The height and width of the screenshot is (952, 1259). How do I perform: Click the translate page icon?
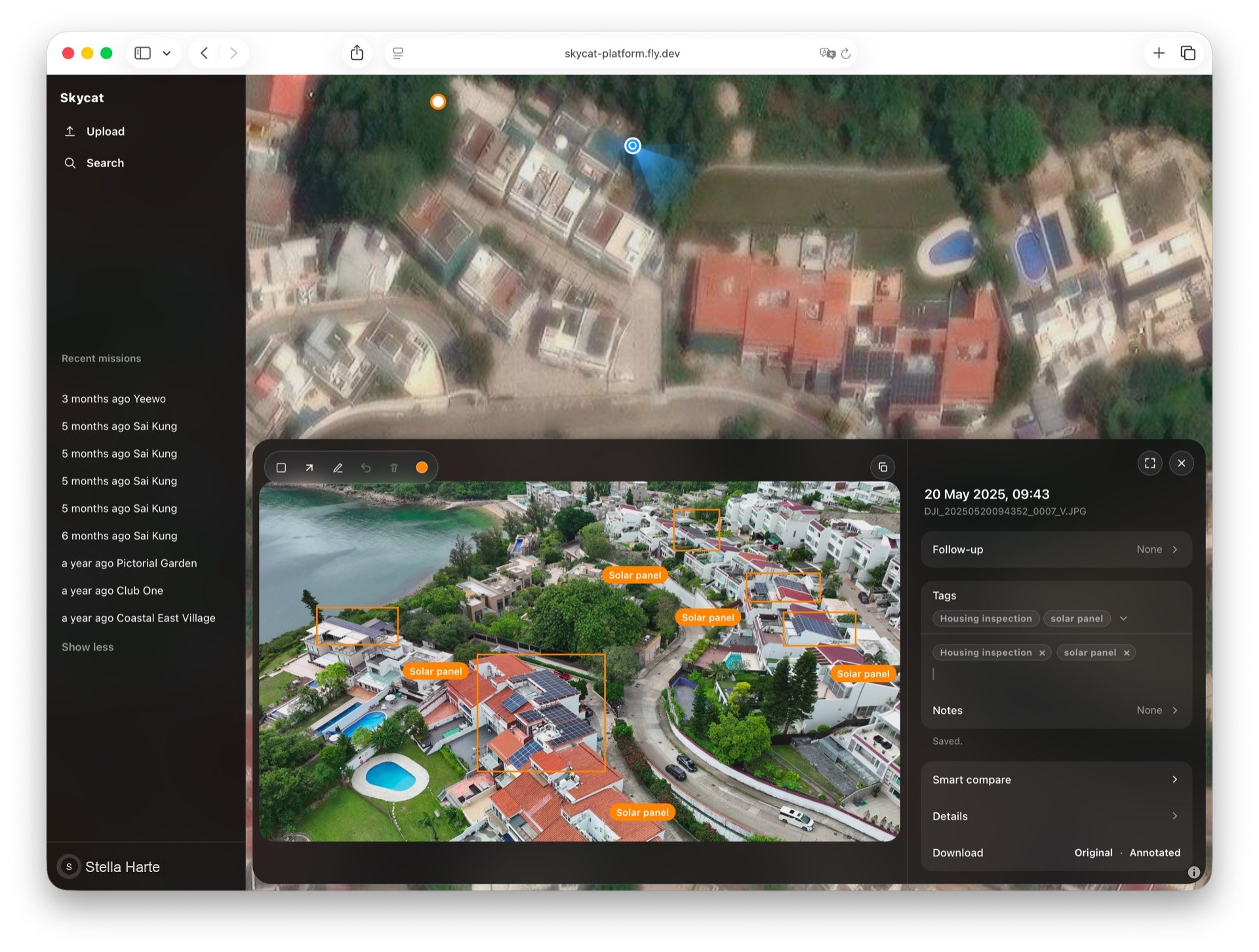point(828,54)
